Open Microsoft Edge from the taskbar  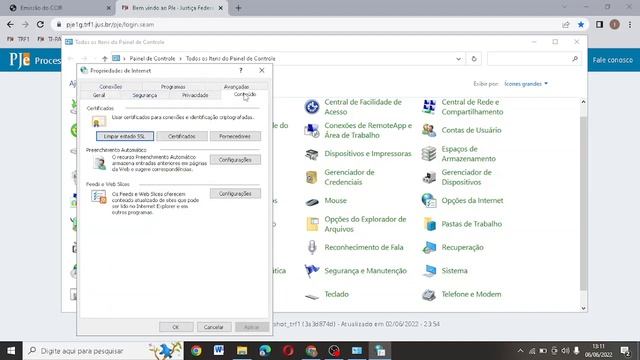click(265, 351)
